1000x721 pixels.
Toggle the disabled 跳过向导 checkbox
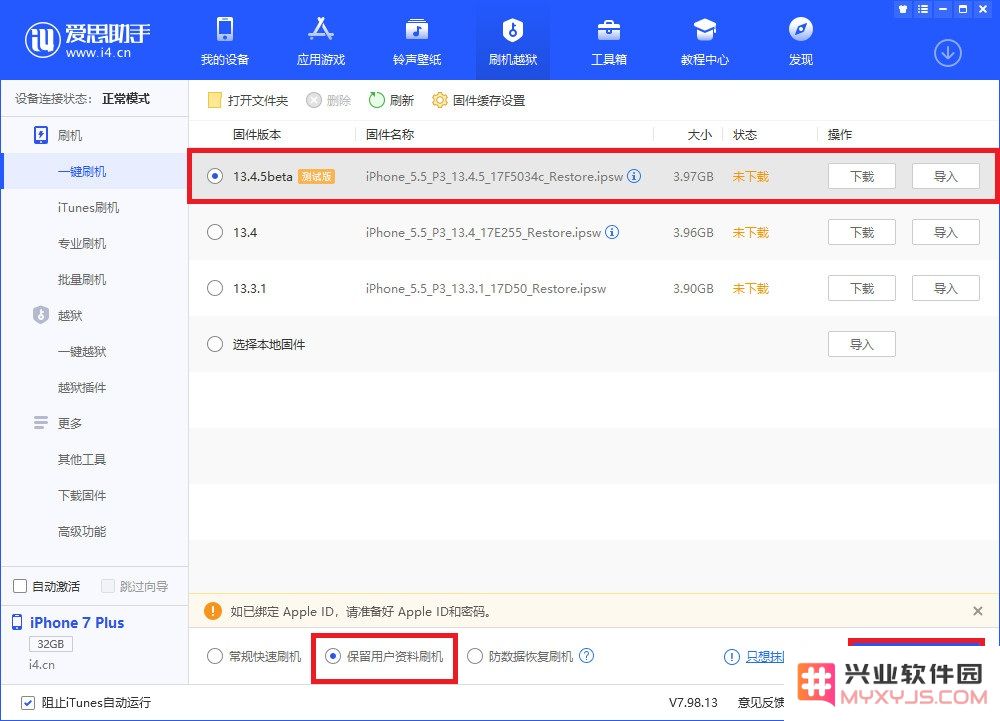pyautogui.click(x=108, y=586)
